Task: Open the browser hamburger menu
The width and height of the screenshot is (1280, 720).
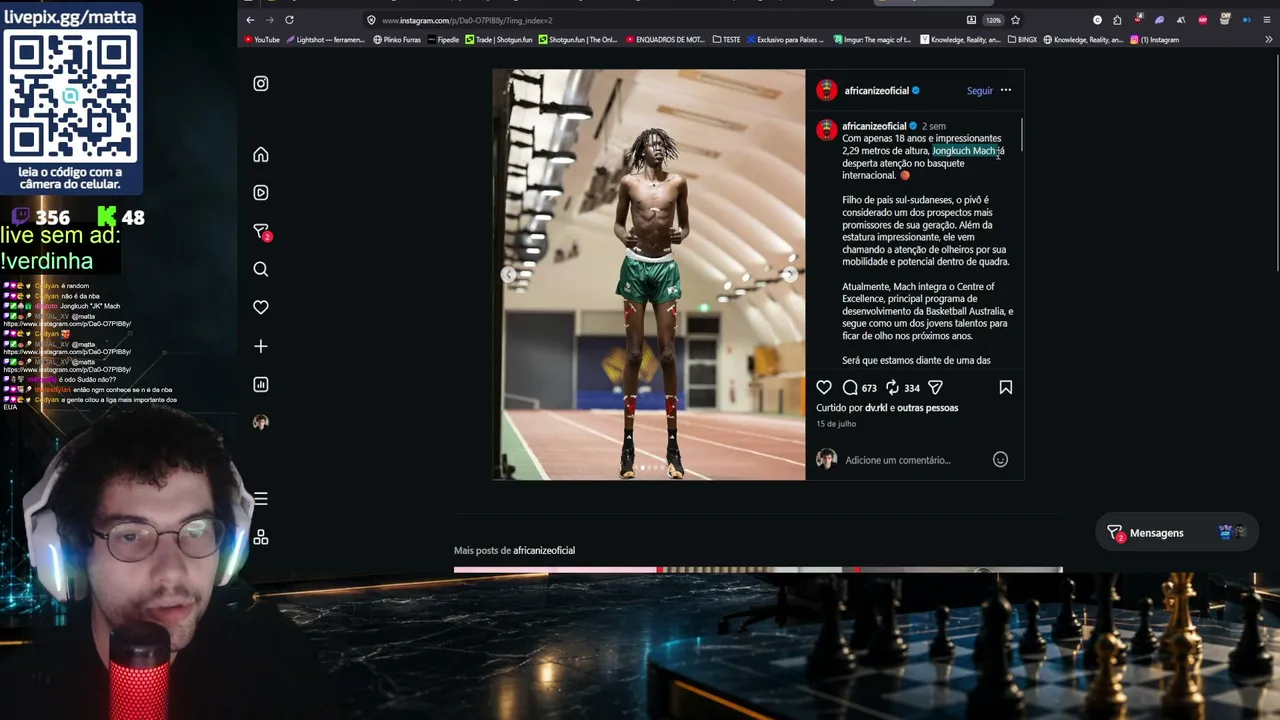Action: point(1269,20)
